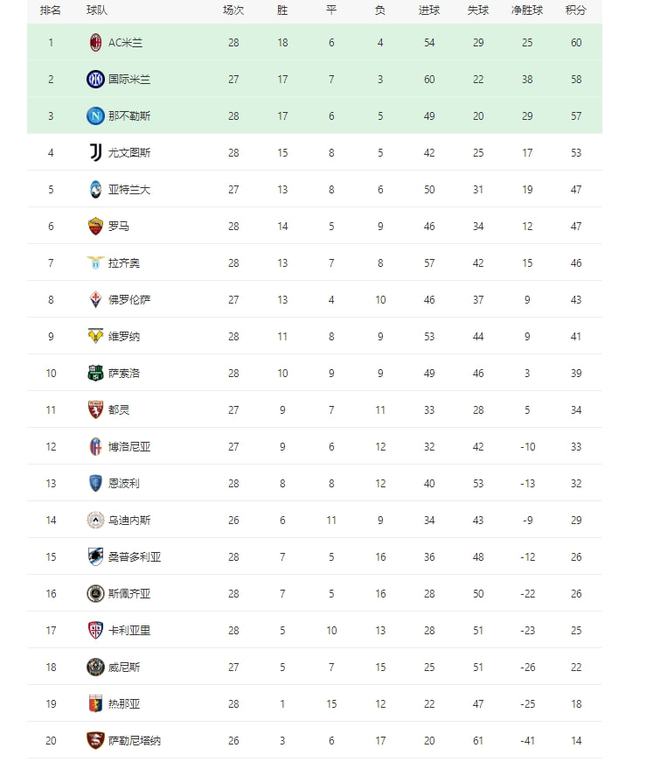This screenshot has width=660, height=762.
Task: Open the 维罗纳 team name link
Action: [x=124, y=336]
